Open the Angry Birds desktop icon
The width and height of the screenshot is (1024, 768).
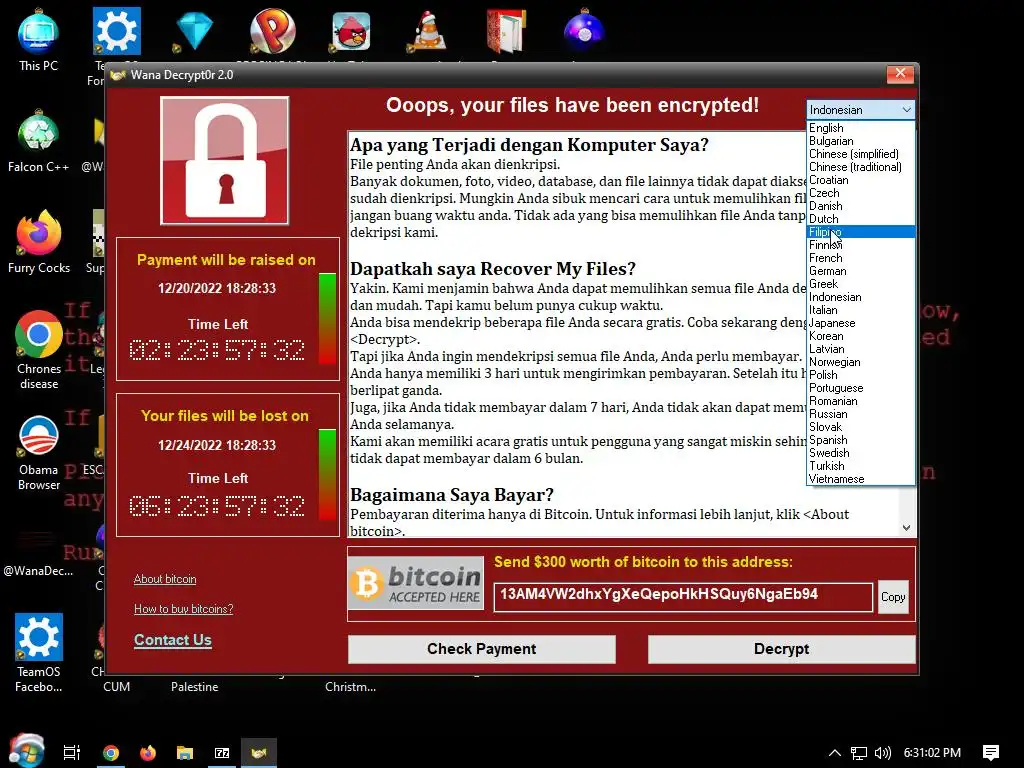tap(351, 31)
